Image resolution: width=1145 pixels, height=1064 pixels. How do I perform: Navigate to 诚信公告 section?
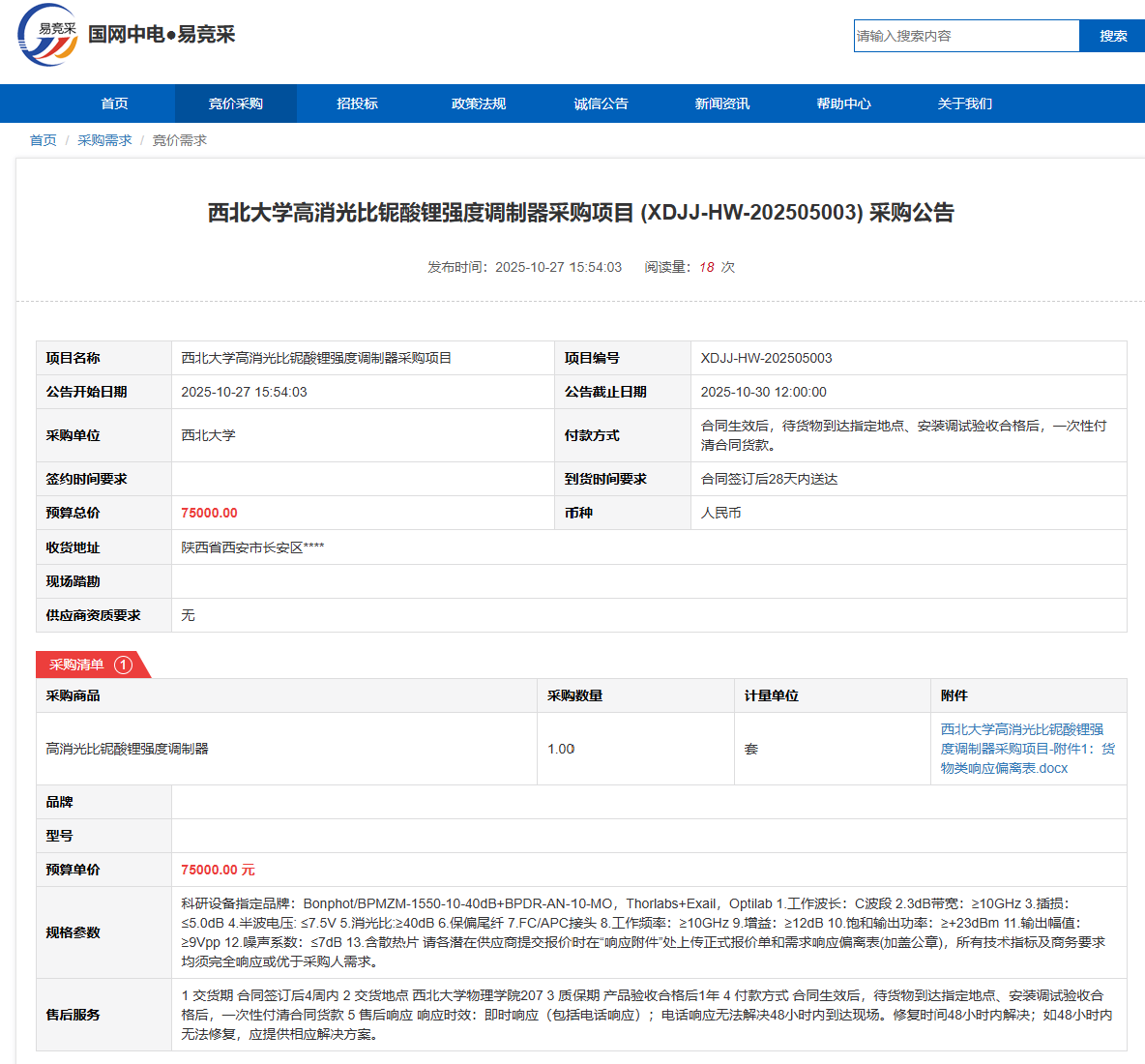(601, 103)
